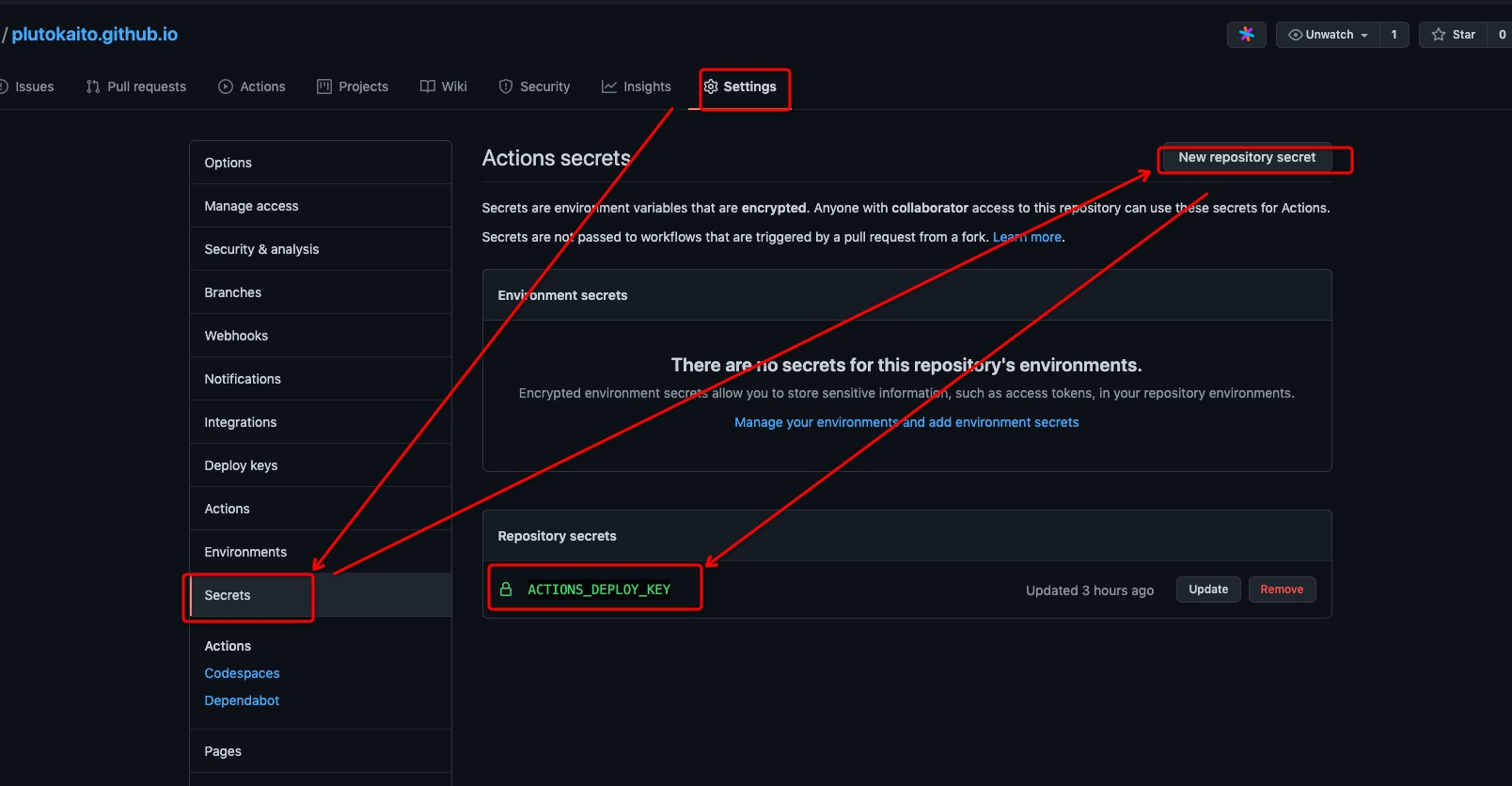Open the Projects tab

click(x=353, y=86)
